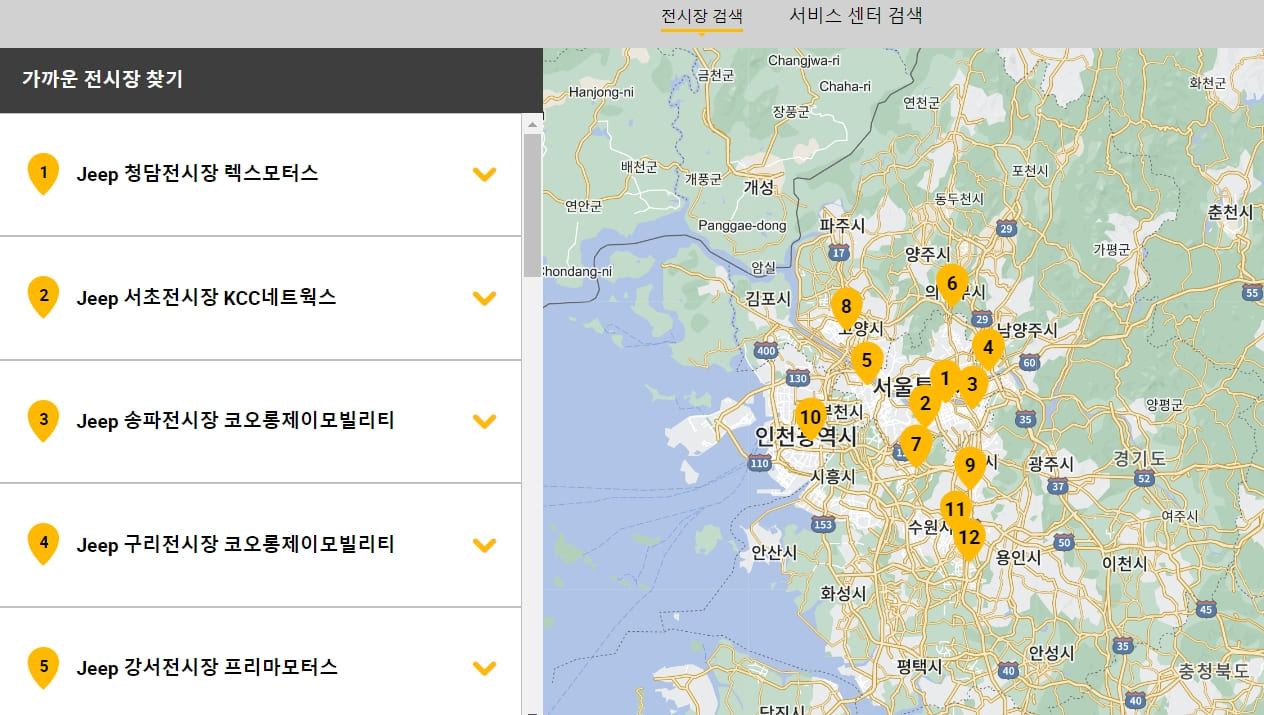
Task: Open Jeep 강서전시장 프리마모터스 entry
Action: (260, 662)
